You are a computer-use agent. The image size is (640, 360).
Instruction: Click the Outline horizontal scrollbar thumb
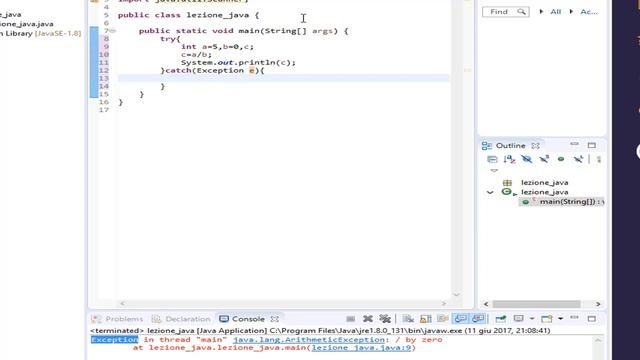(536, 304)
